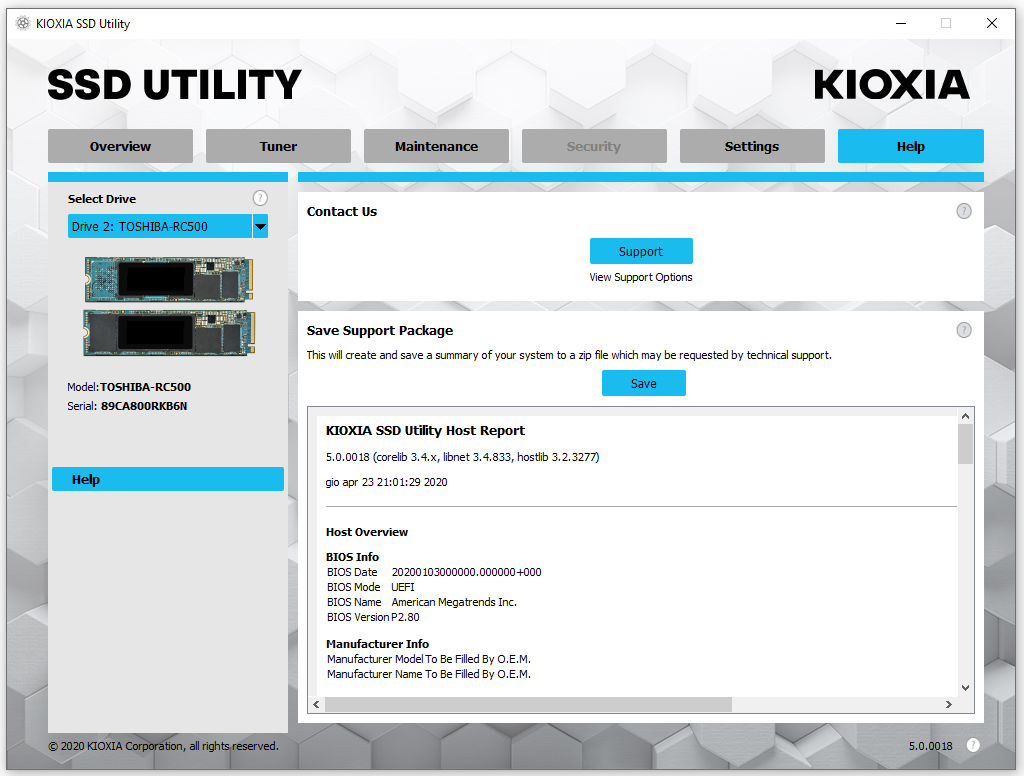This screenshot has height=776, width=1024.
Task: Select Help item in left sidebar
Action: click(168, 479)
